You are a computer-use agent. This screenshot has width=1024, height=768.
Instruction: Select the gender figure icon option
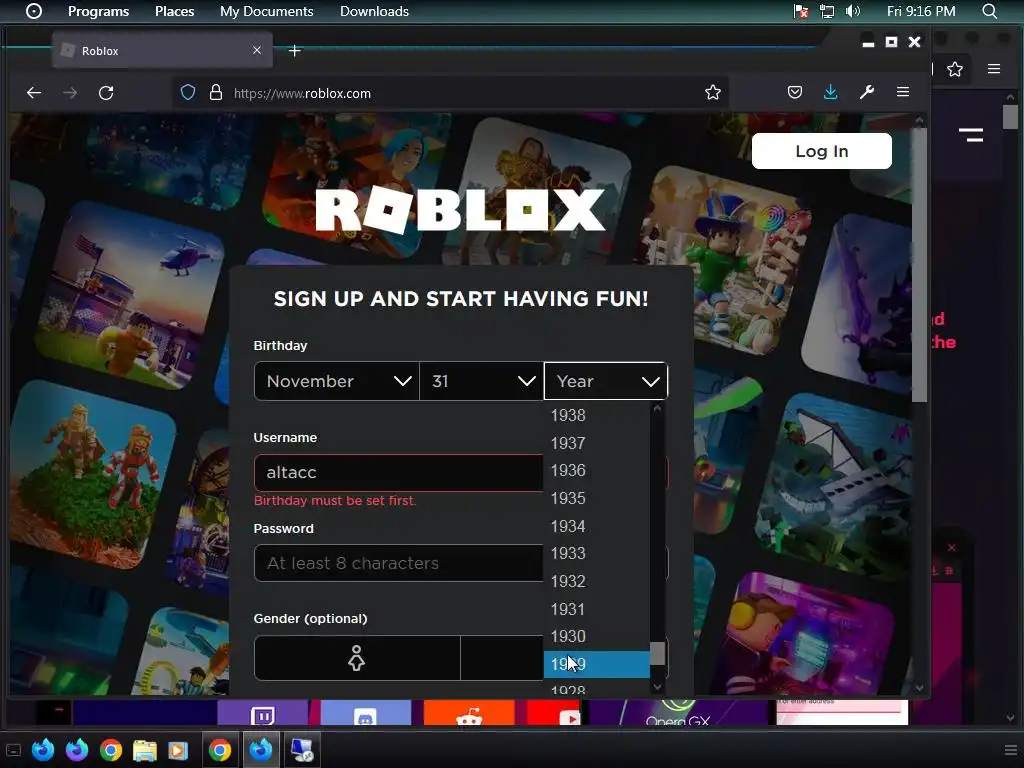[x=357, y=658]
